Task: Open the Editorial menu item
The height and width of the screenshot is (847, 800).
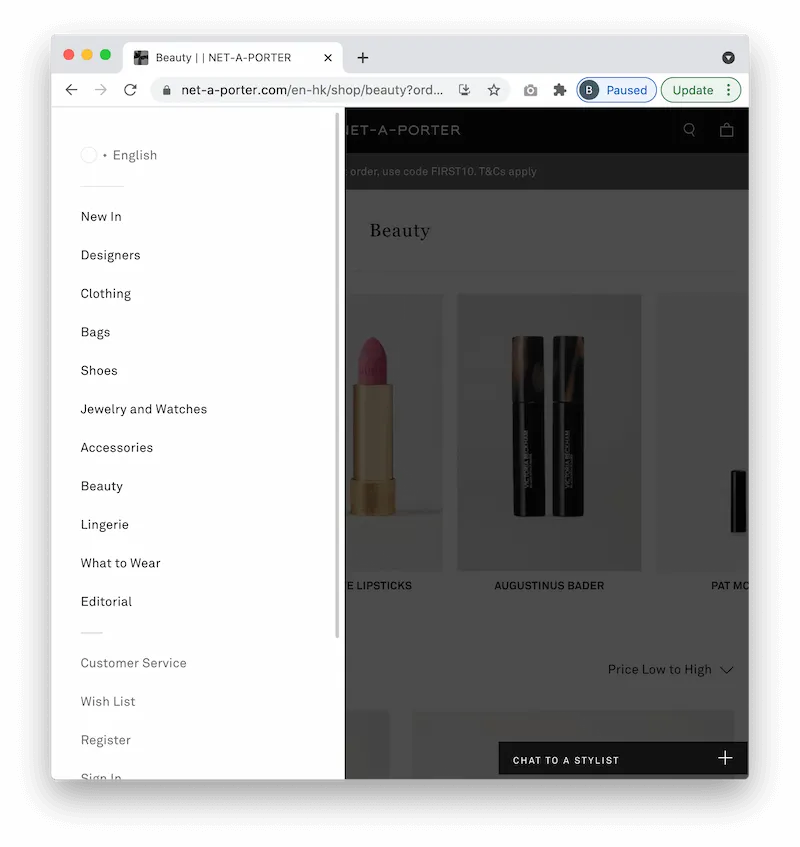Action: tap(106, 601)
